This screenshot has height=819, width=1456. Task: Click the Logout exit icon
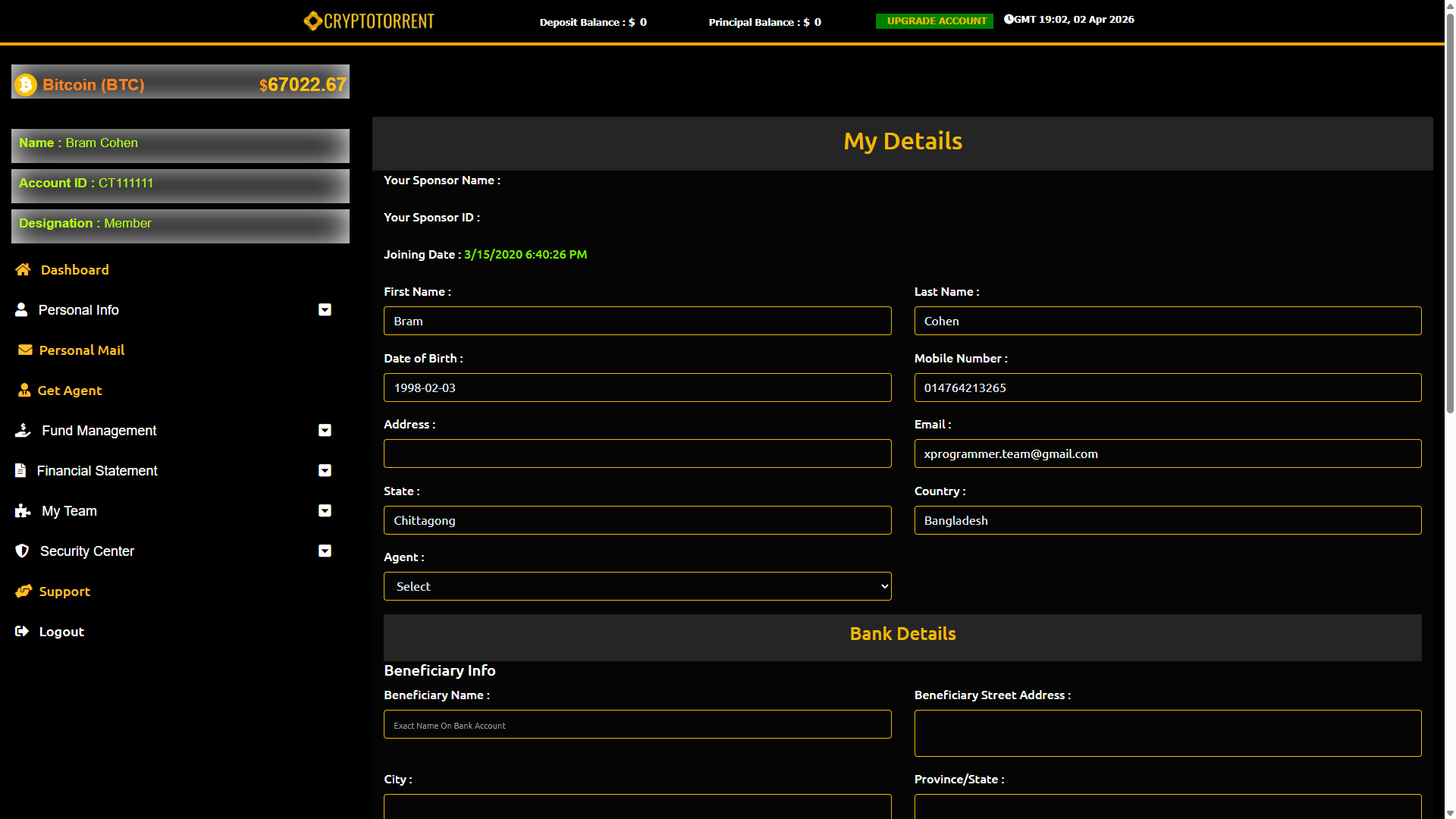point(22,632)
